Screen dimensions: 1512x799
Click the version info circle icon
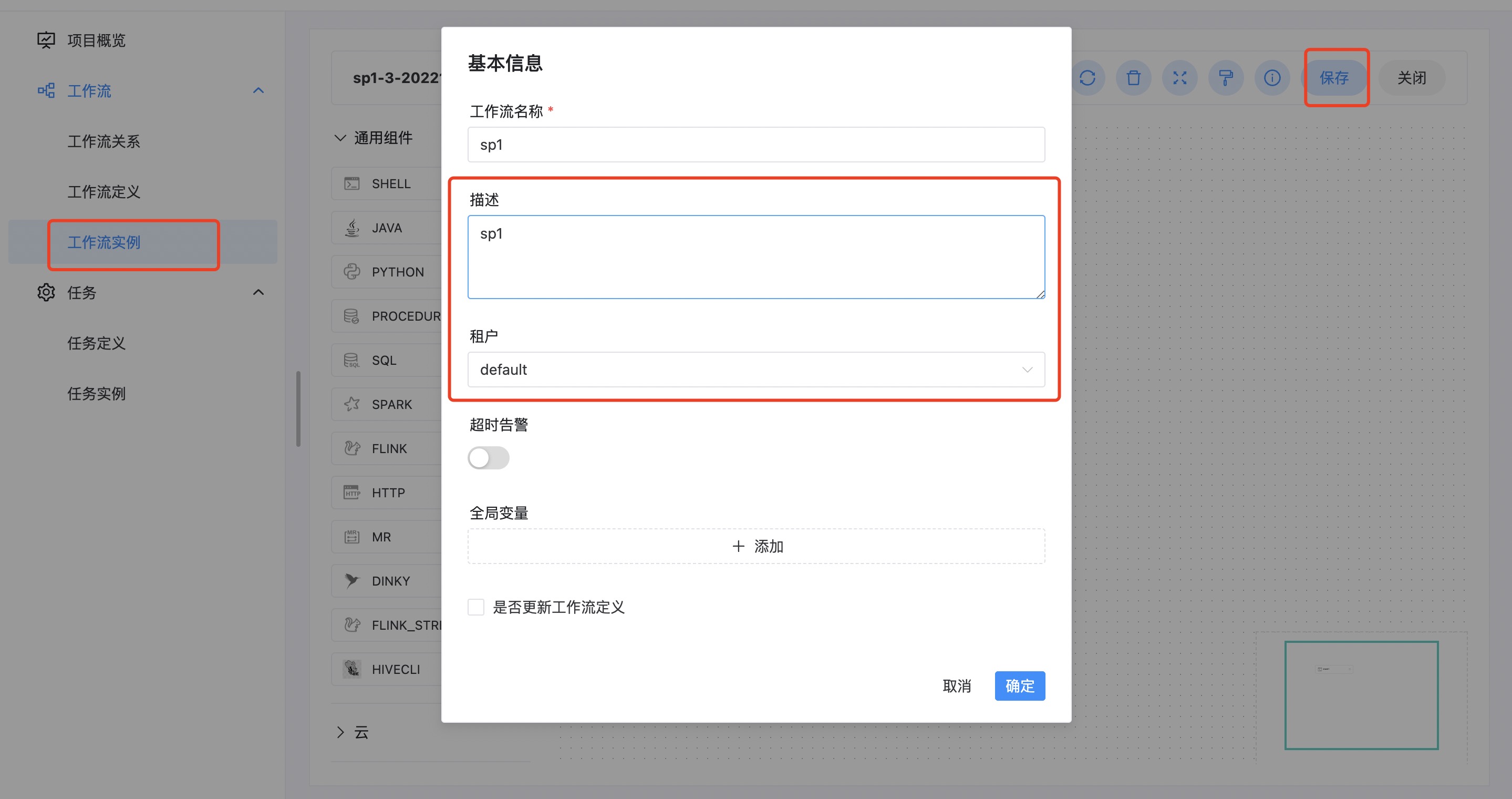click(x=1272, y=77)
